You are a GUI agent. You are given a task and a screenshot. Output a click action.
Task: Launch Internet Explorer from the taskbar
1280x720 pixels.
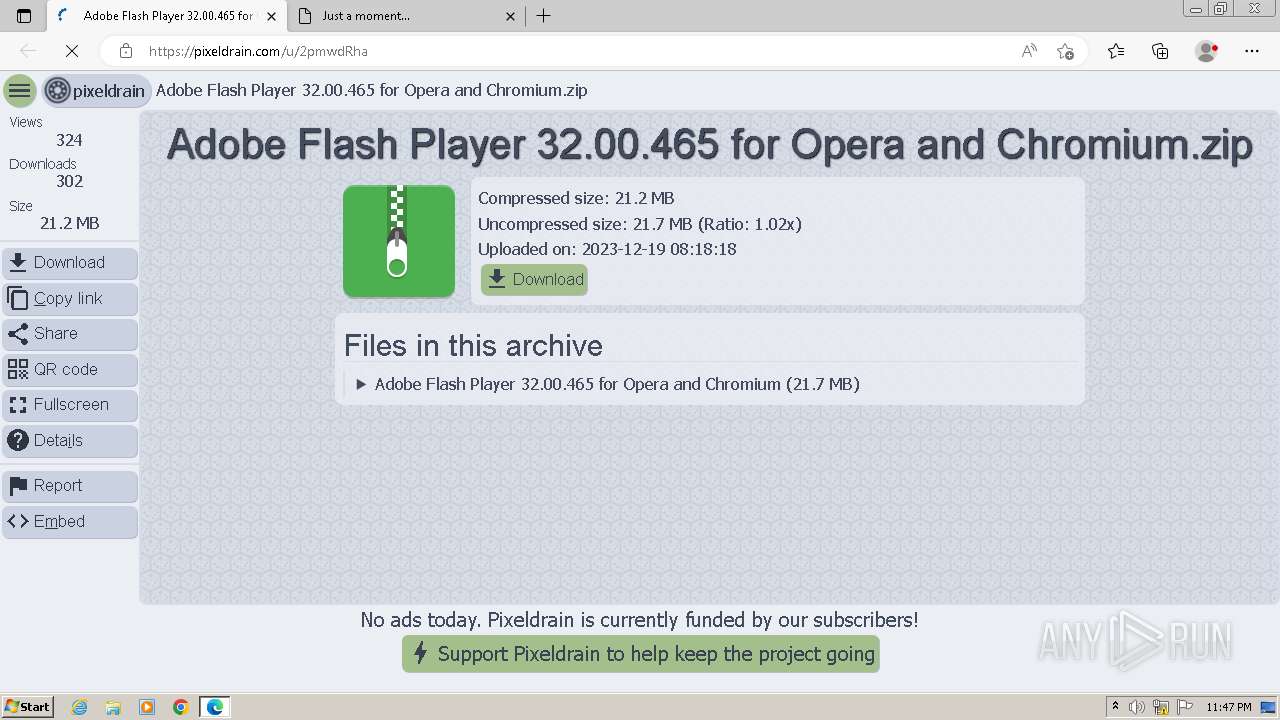pos(79,707)
